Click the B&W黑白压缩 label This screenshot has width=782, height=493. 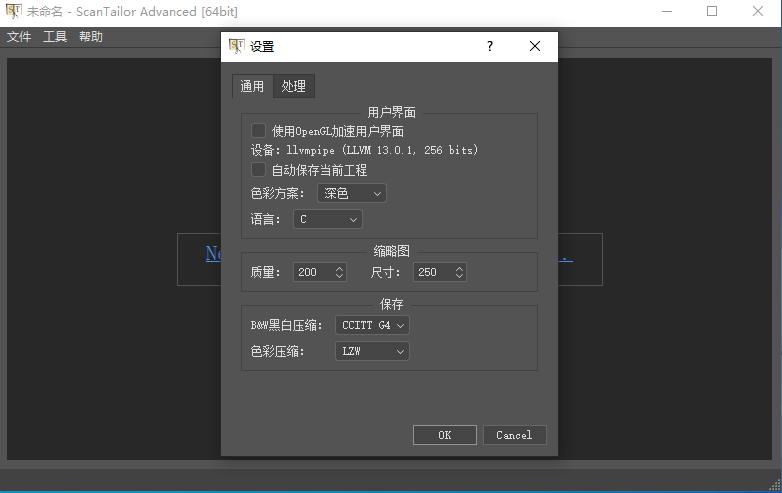[x=286, y=326]
